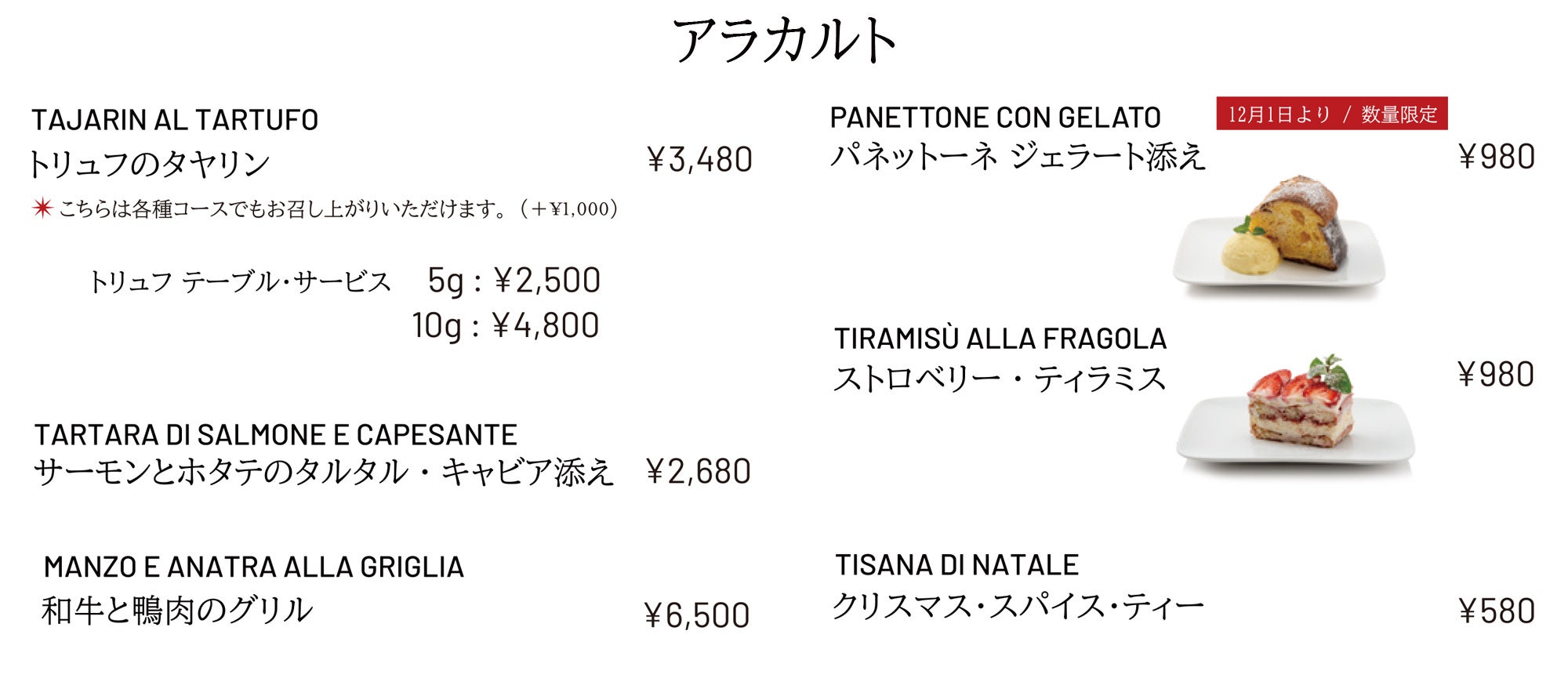The image size is (1568, 678).
Task: Click the トリュフ テーブル・サービス label
Action: pyautogui.click(x=239, y=282)
